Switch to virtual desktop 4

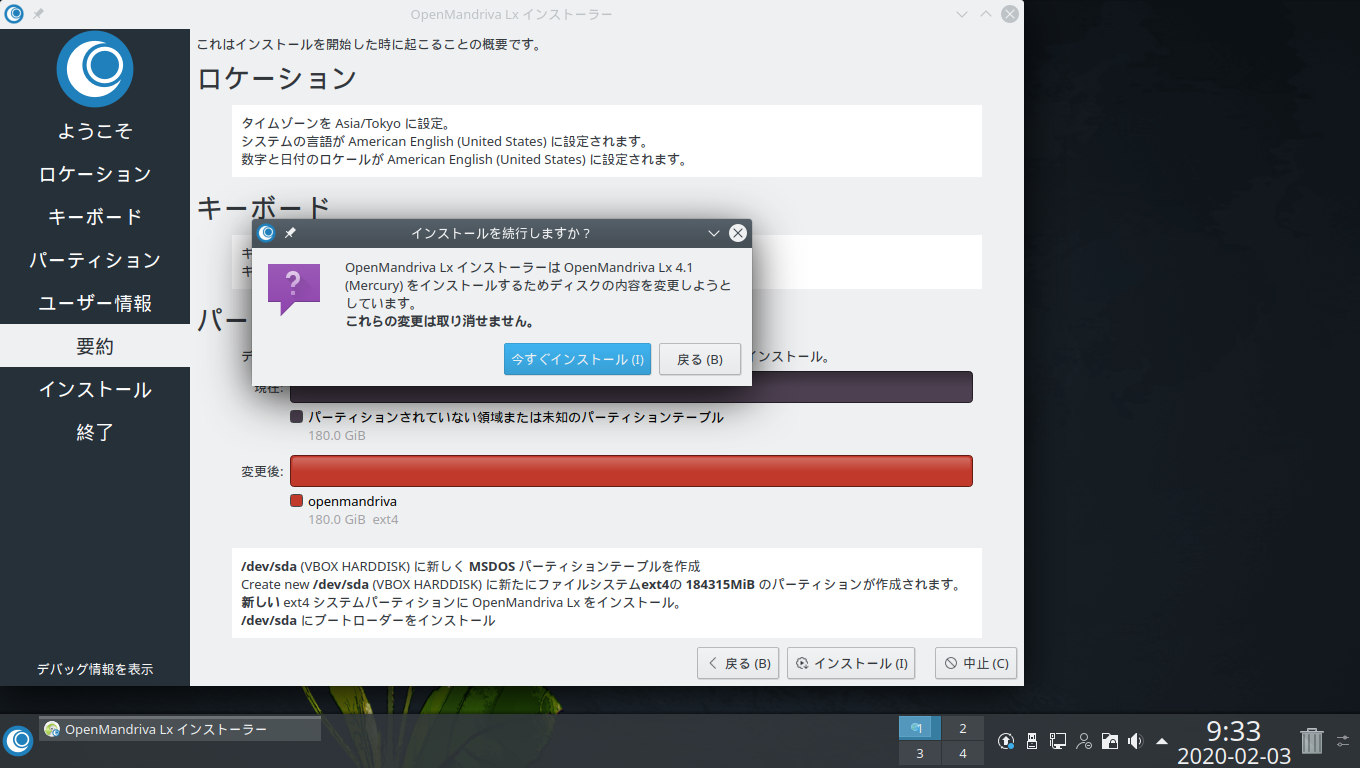click(963, 753)
